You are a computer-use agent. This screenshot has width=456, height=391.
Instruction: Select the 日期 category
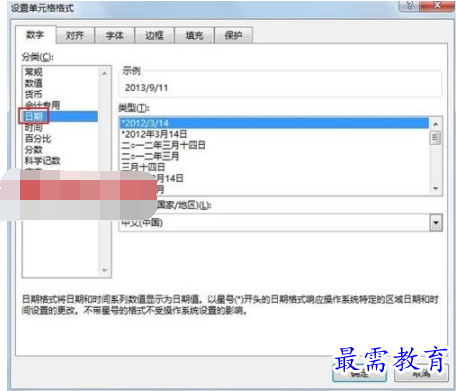pos(61,116)
